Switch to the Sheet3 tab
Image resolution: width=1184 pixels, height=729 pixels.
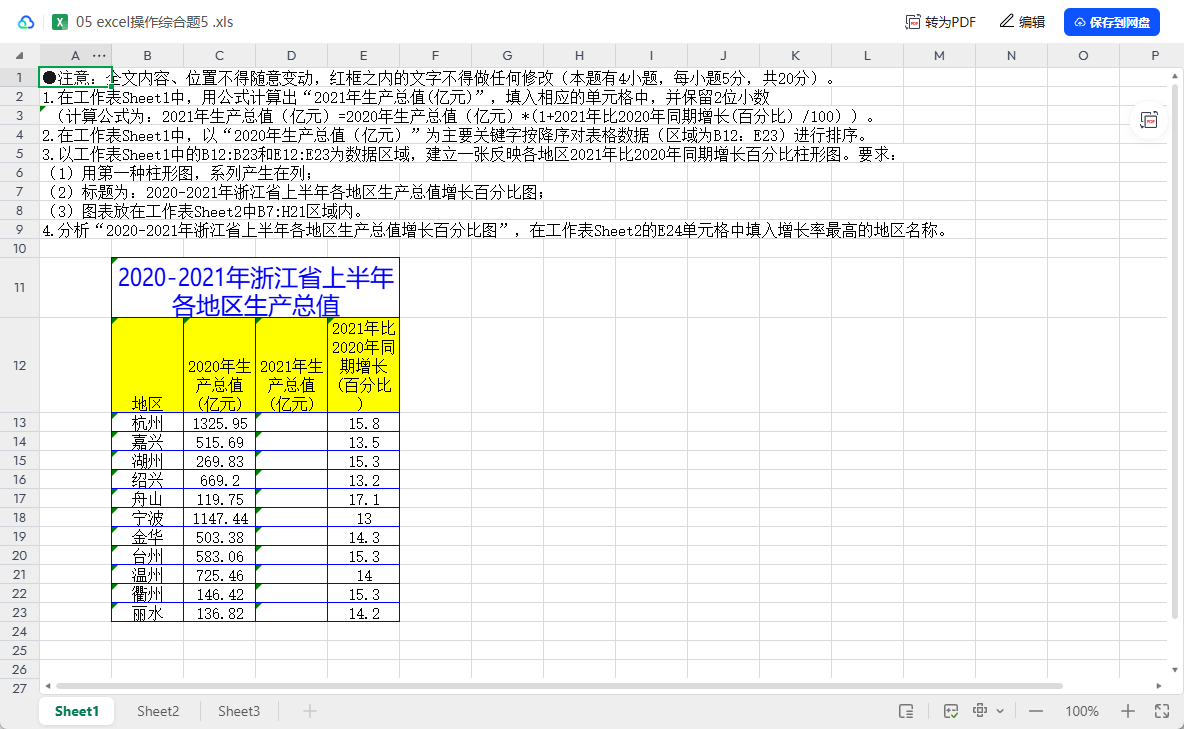point(238,711)
